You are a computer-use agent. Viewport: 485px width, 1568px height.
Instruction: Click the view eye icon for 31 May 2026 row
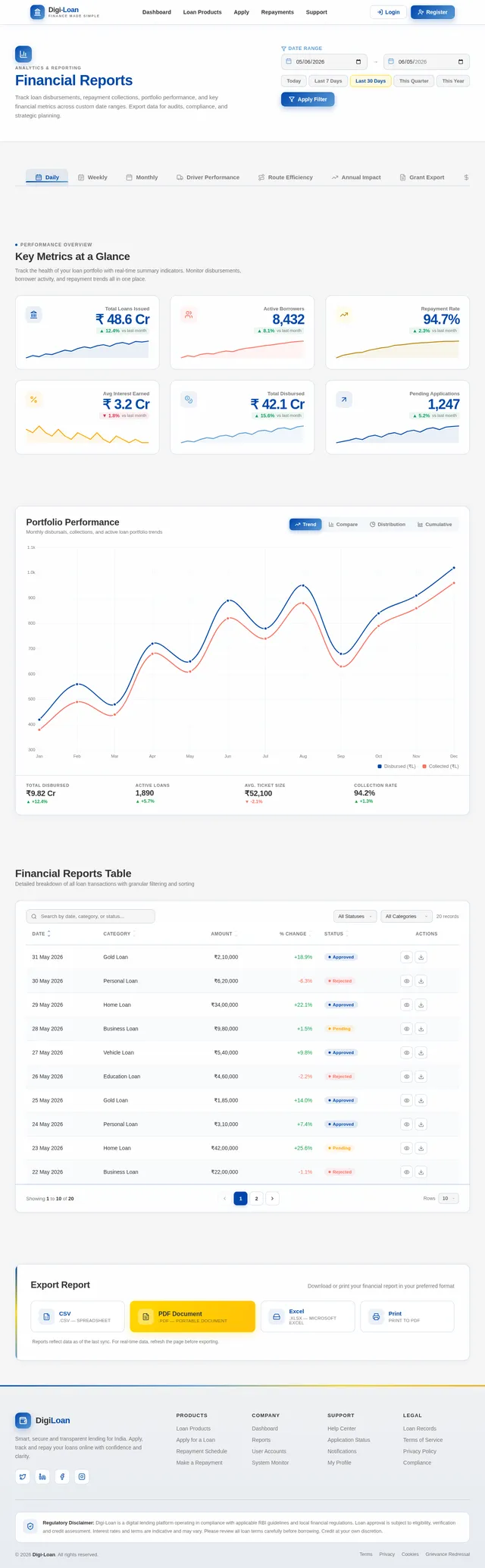(x=406, y=957)
